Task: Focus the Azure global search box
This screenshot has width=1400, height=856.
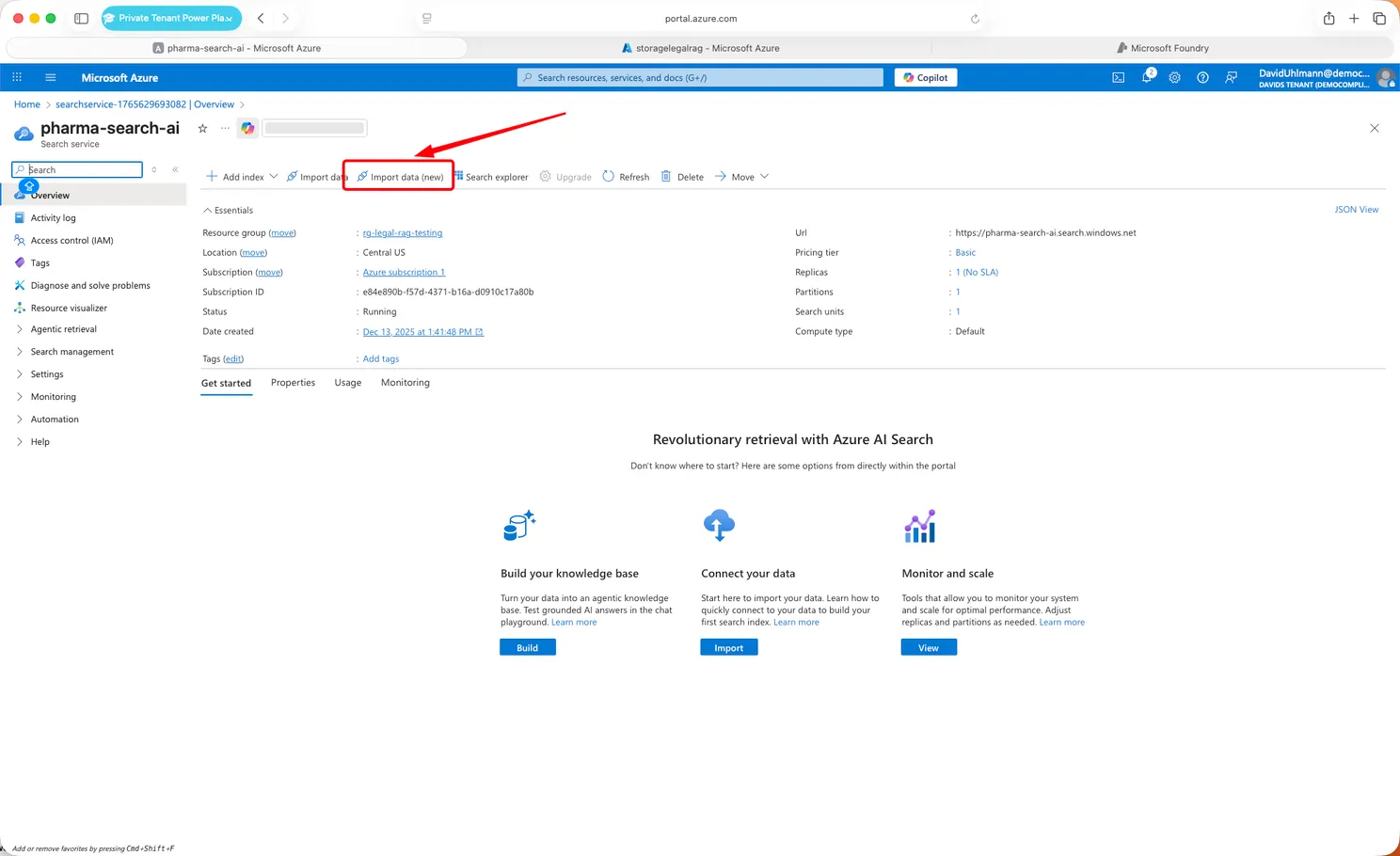Action: point(700,78)
